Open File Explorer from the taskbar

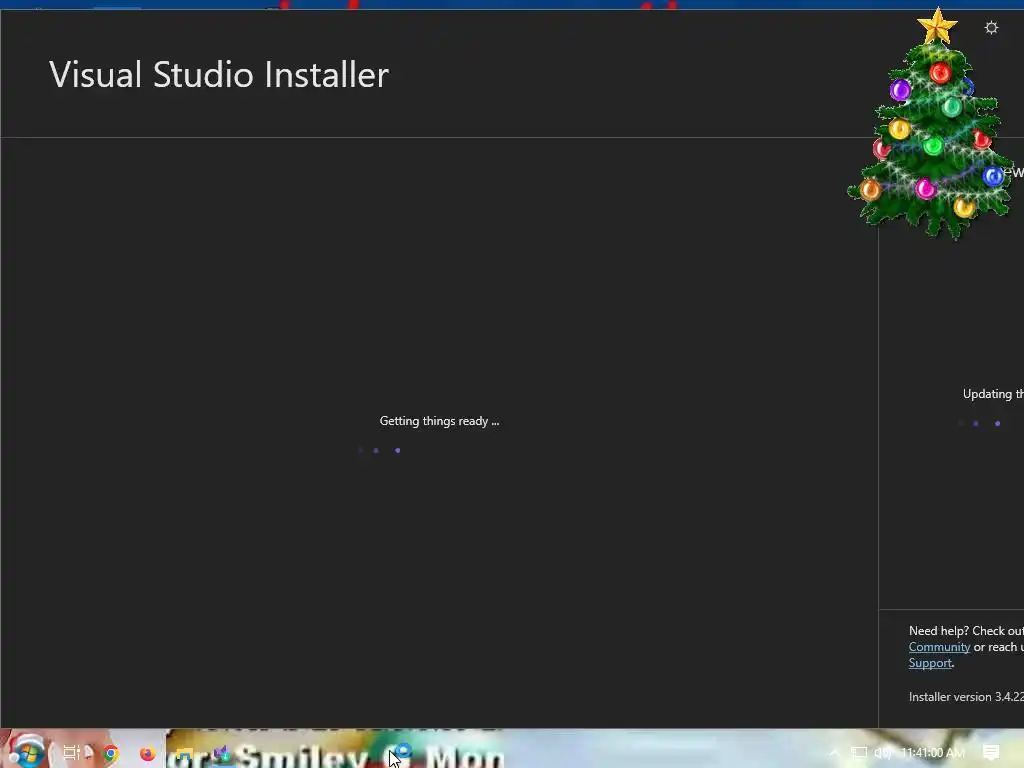click(185, 754)
